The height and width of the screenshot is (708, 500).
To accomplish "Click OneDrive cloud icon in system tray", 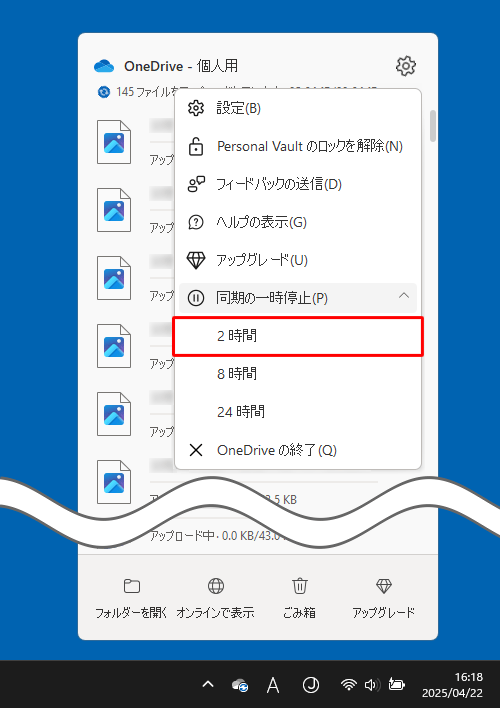I will 240,685.
